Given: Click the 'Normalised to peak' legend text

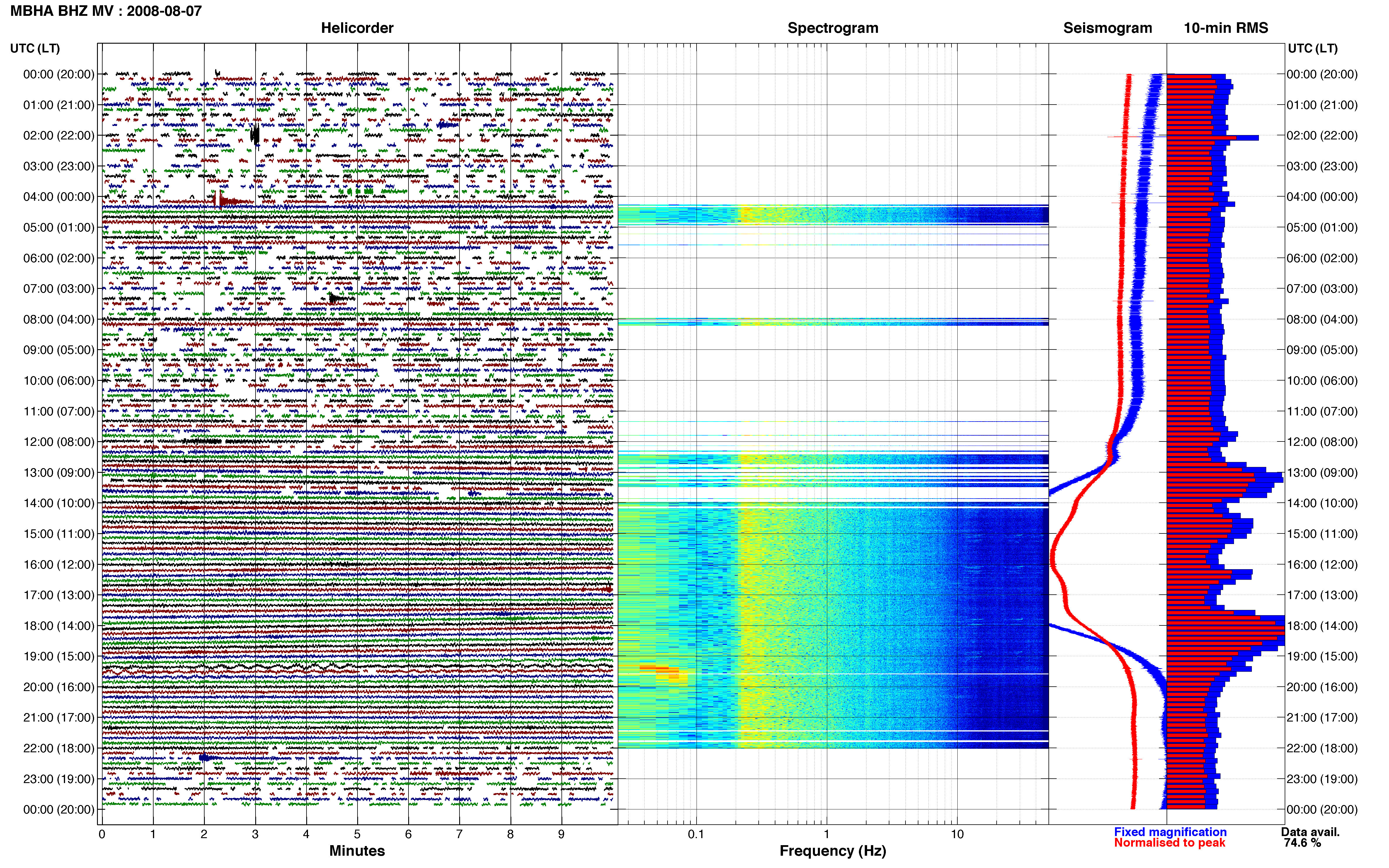Looking at the screenshot, I should [1170, 843].
